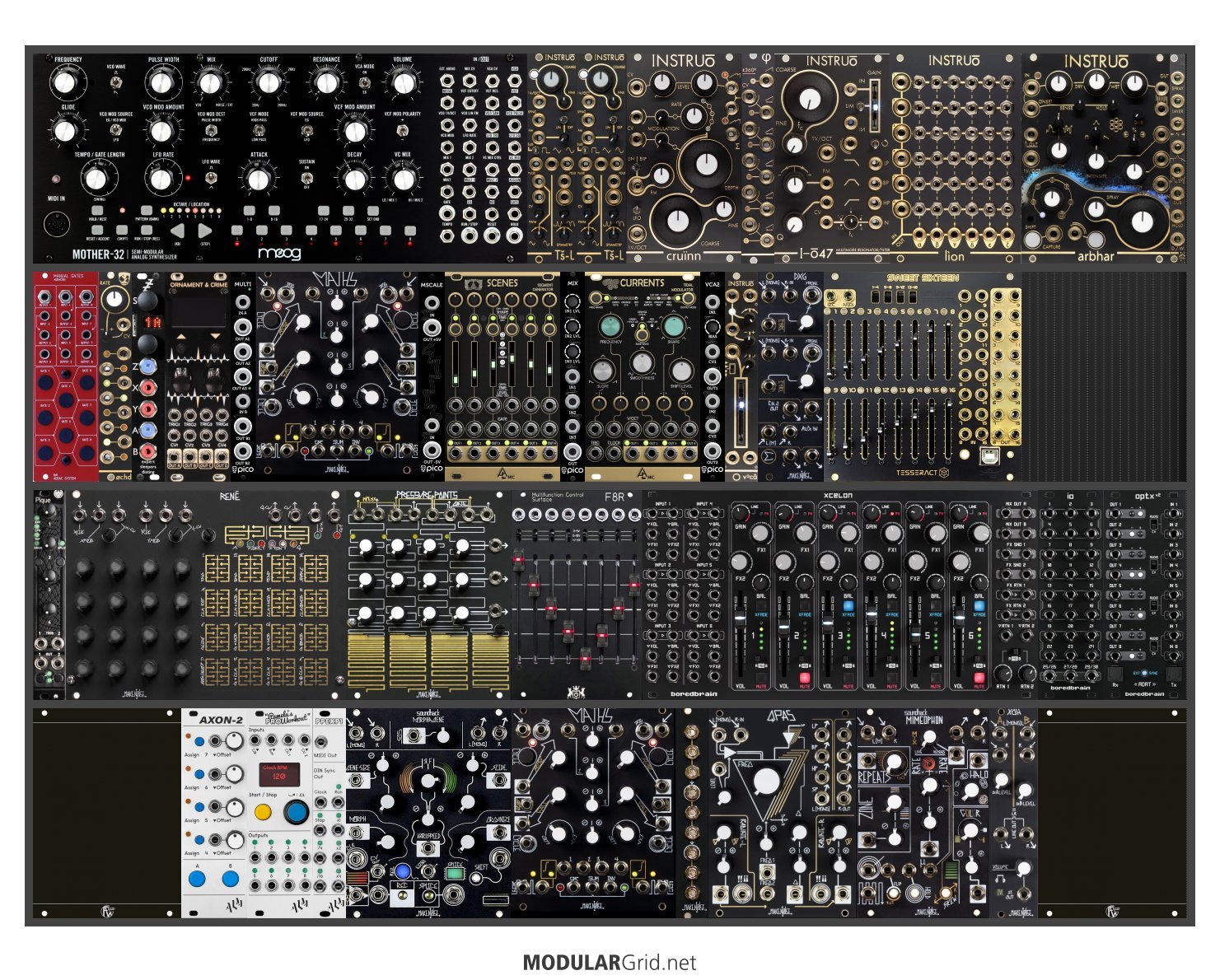Click the arbhar module label

[1096, 255]
